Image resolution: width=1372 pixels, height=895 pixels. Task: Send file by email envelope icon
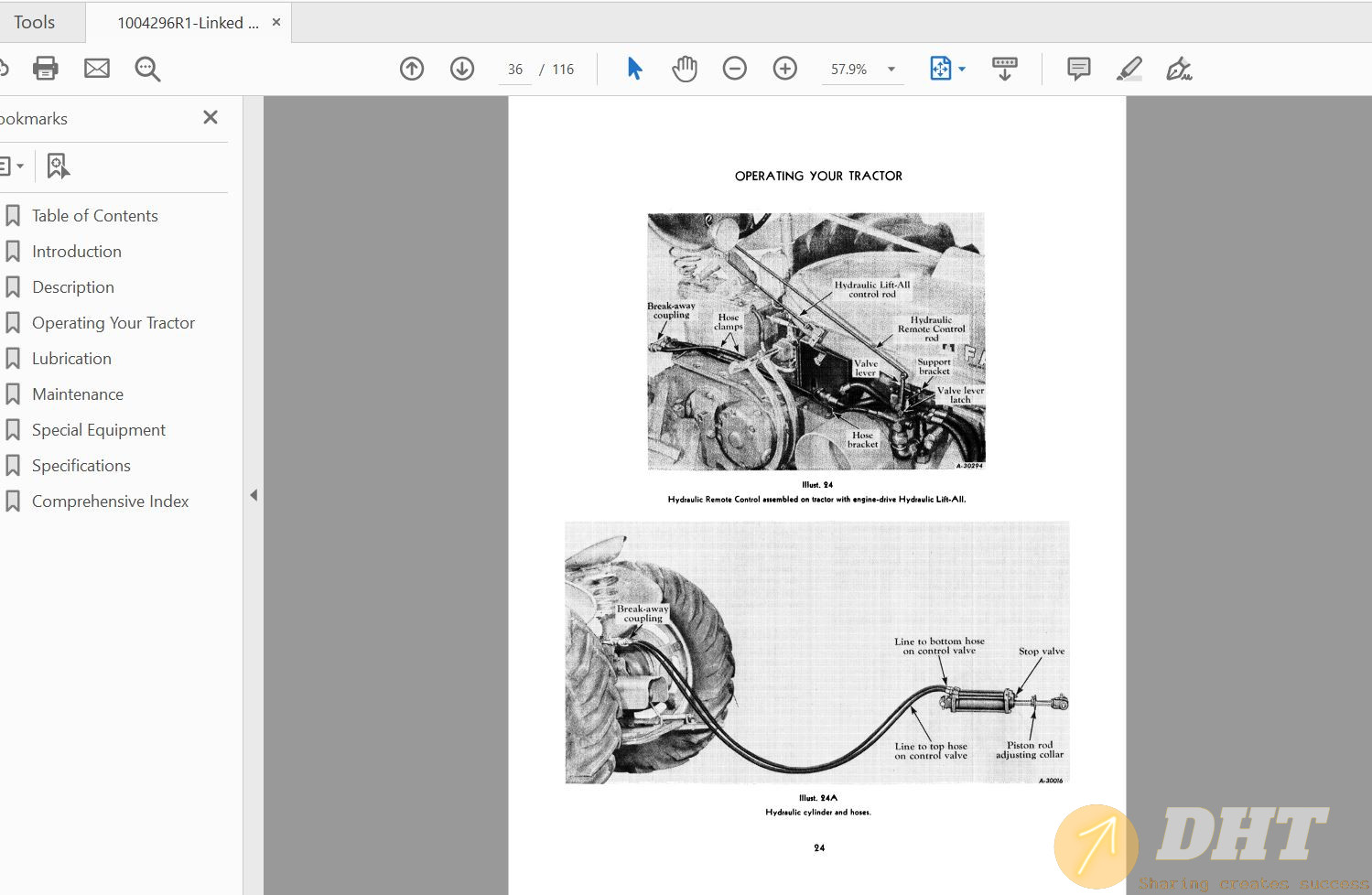click(97, 69)
